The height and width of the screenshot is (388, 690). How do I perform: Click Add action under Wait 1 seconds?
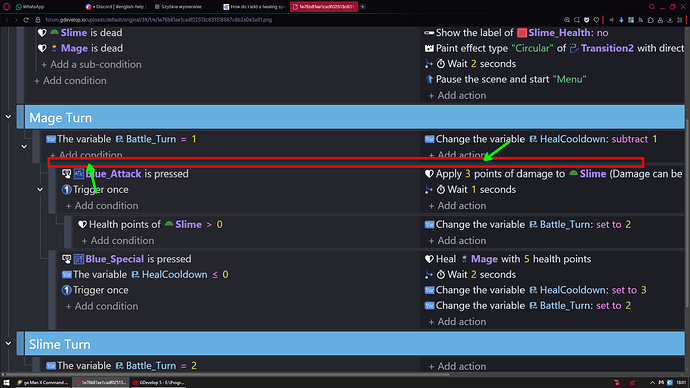pyautogui.click(x=457, y=206)
